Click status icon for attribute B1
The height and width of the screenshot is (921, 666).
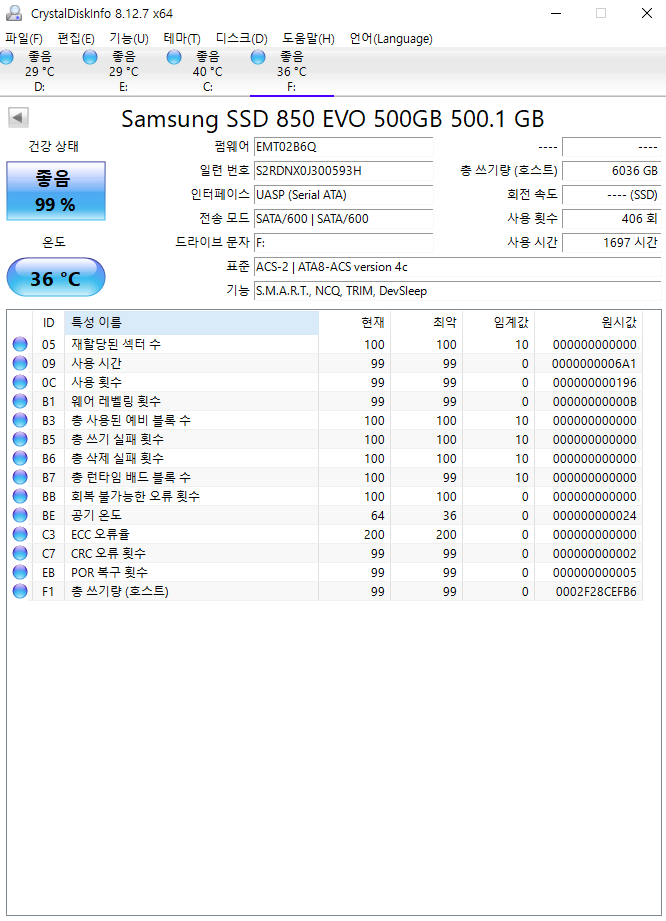20,401
